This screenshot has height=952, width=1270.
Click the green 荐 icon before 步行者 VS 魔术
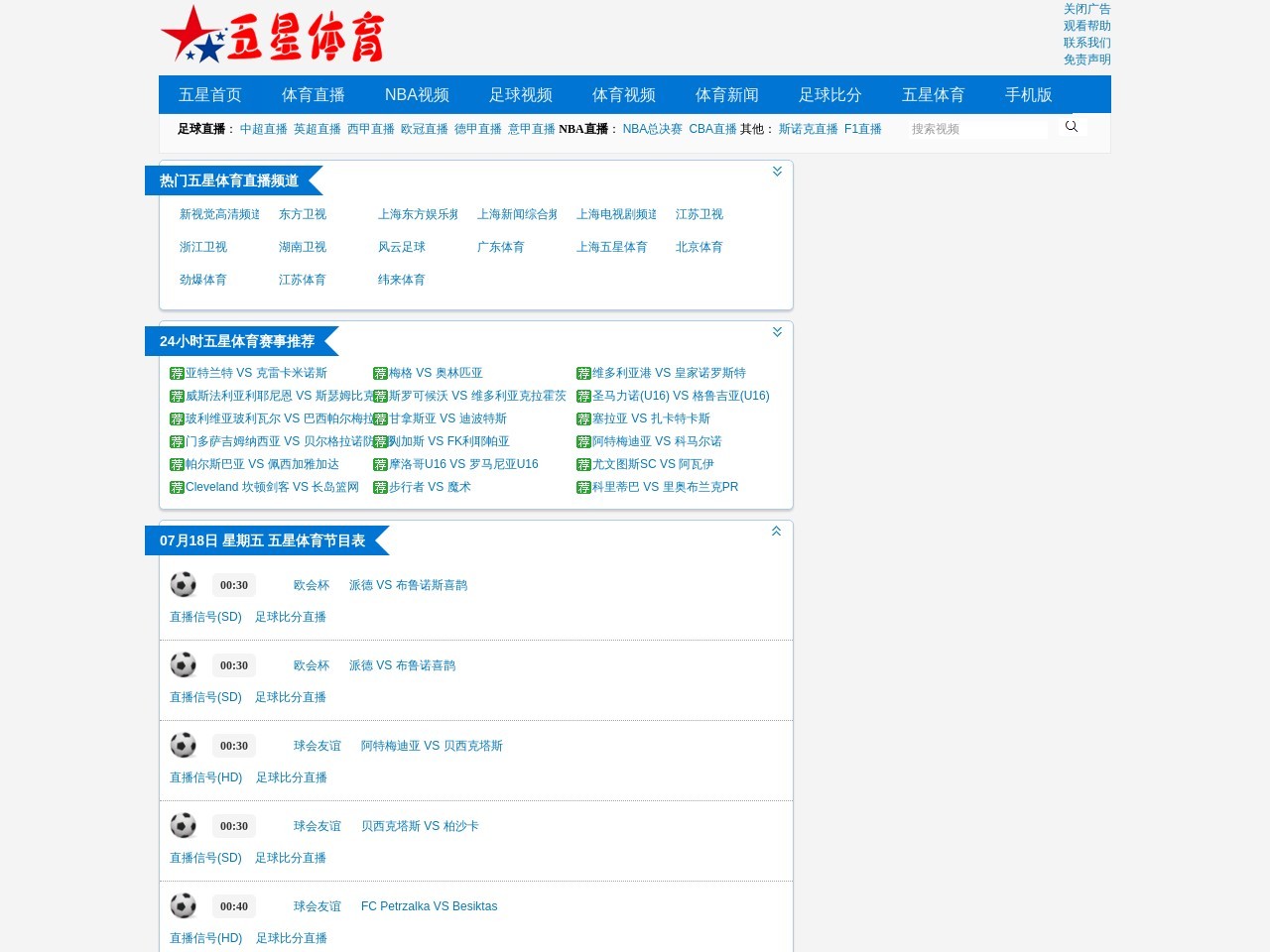tap(380, 486)
